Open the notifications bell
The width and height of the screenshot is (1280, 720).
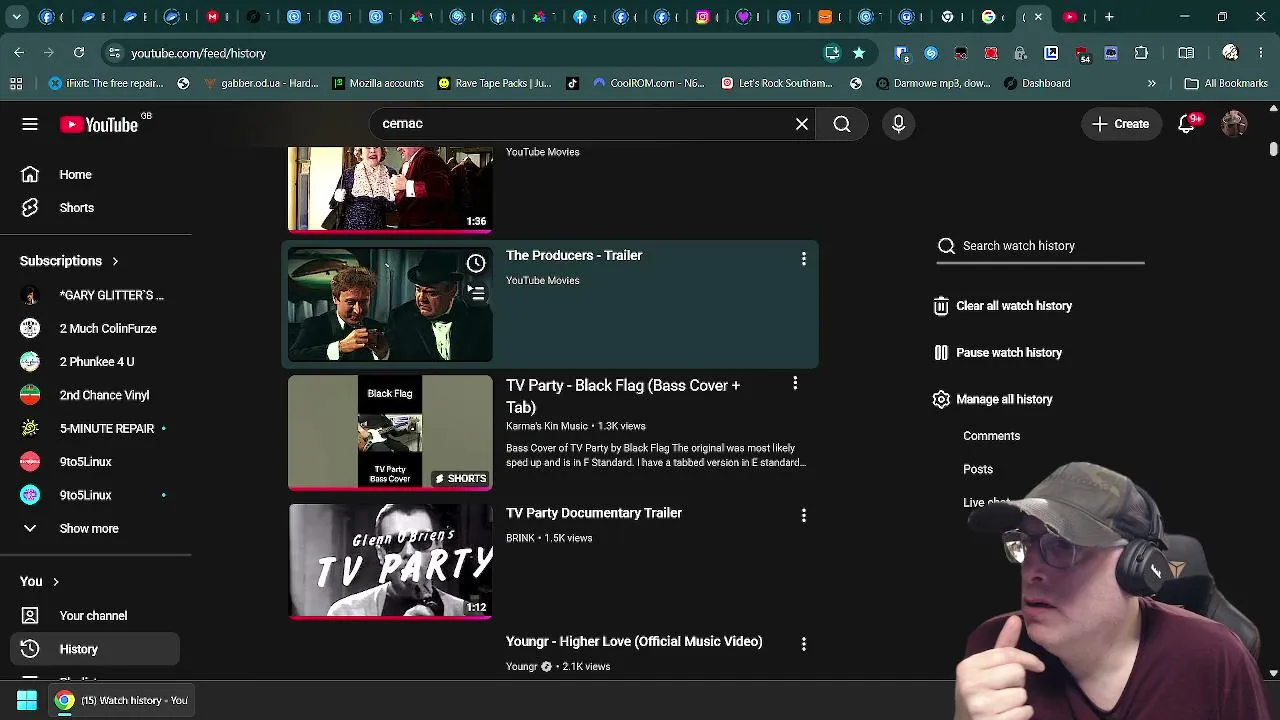[1187, 124]
